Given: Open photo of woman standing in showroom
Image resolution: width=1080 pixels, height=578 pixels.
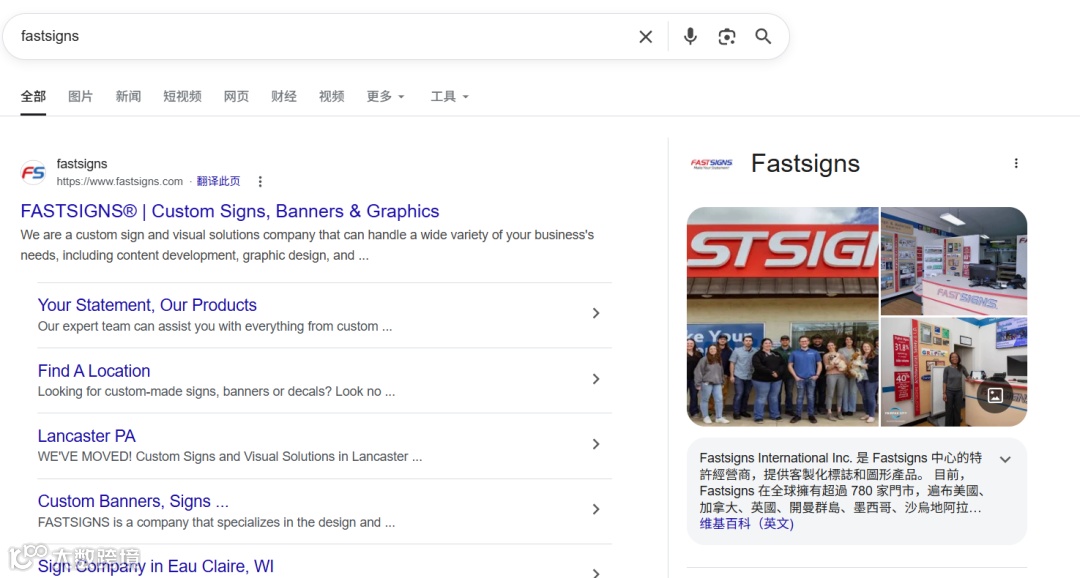Looking at the screenshot, I should pyautogui.click(x=954, y=372).
